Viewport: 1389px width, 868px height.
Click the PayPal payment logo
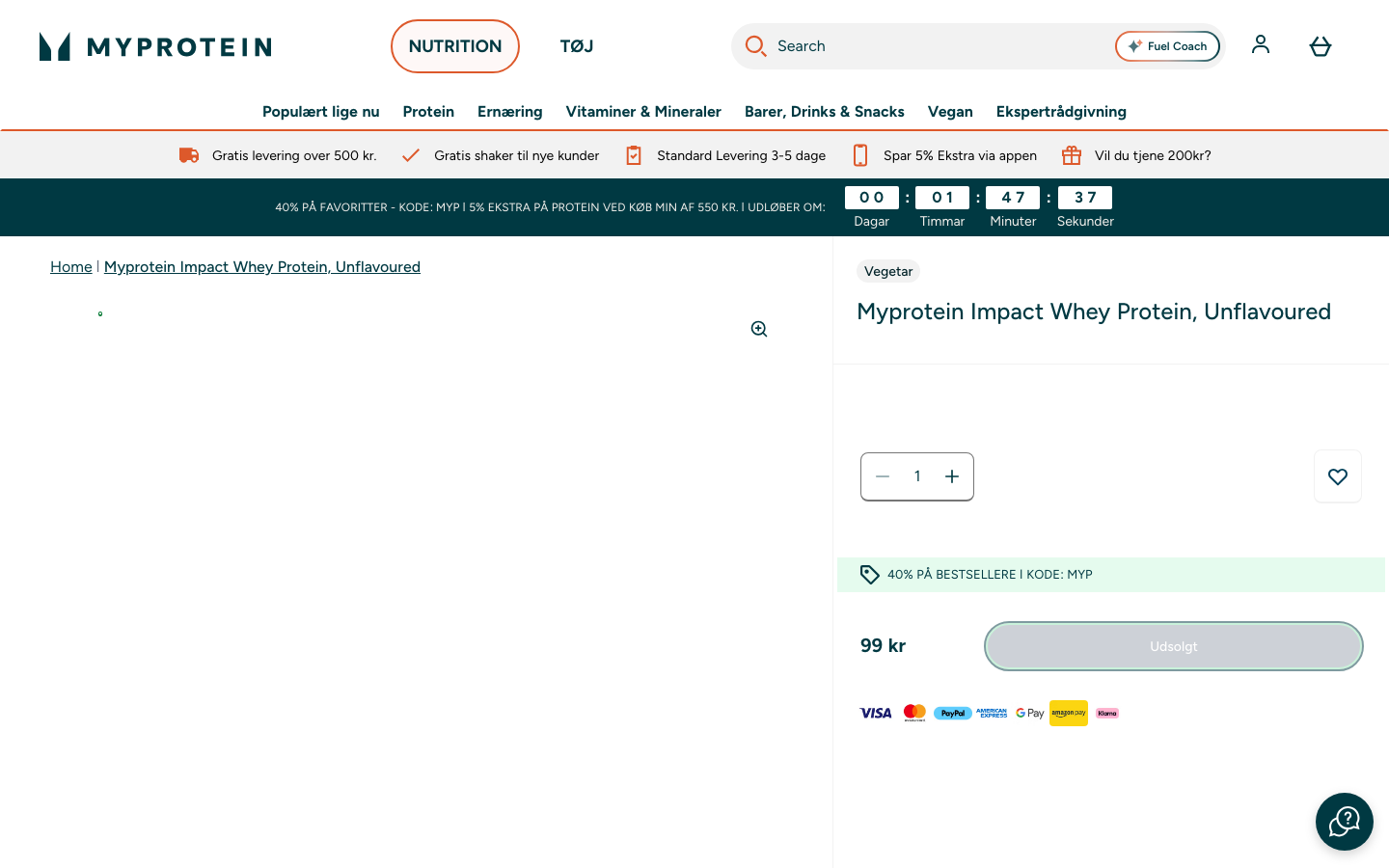(953, 714)
